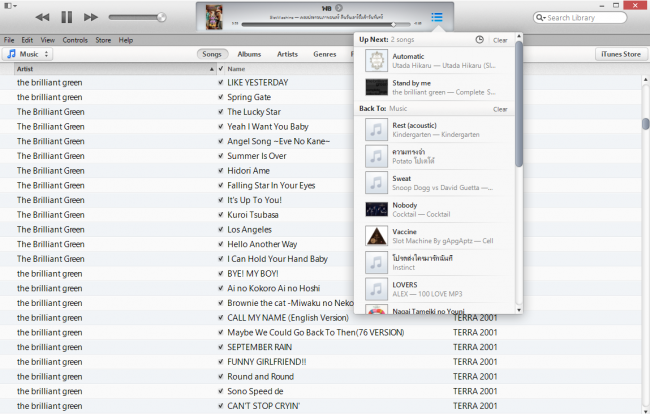Uncheck Yeah I Want You Baby checkbox

221,126
